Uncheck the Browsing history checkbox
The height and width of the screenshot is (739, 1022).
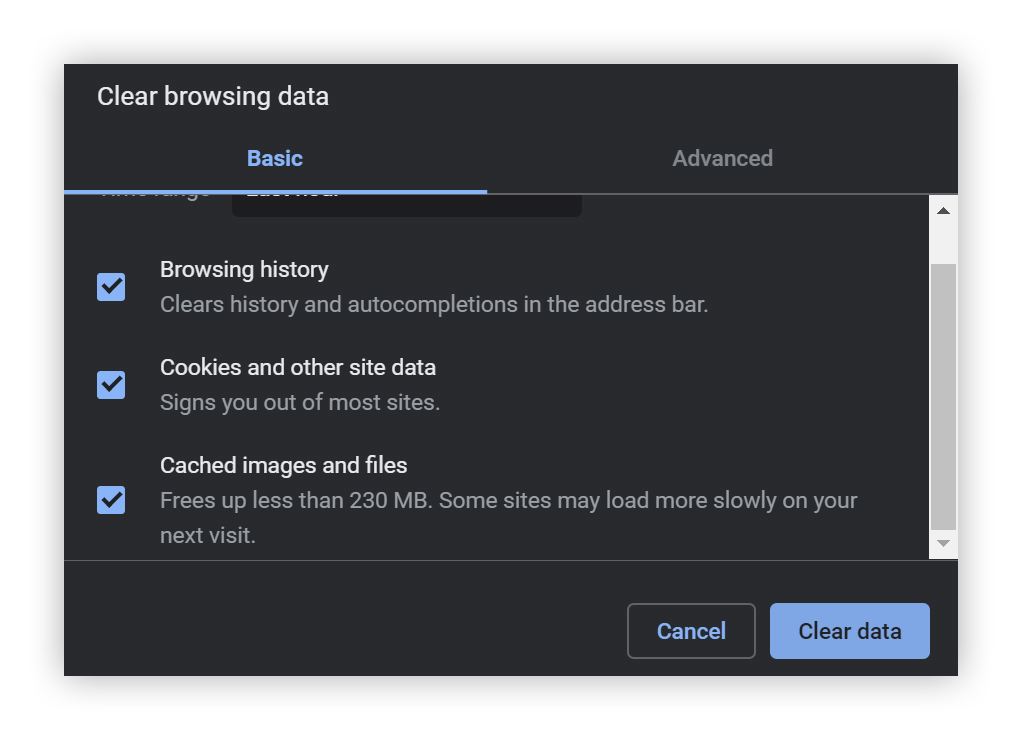[x=111, y=287]
